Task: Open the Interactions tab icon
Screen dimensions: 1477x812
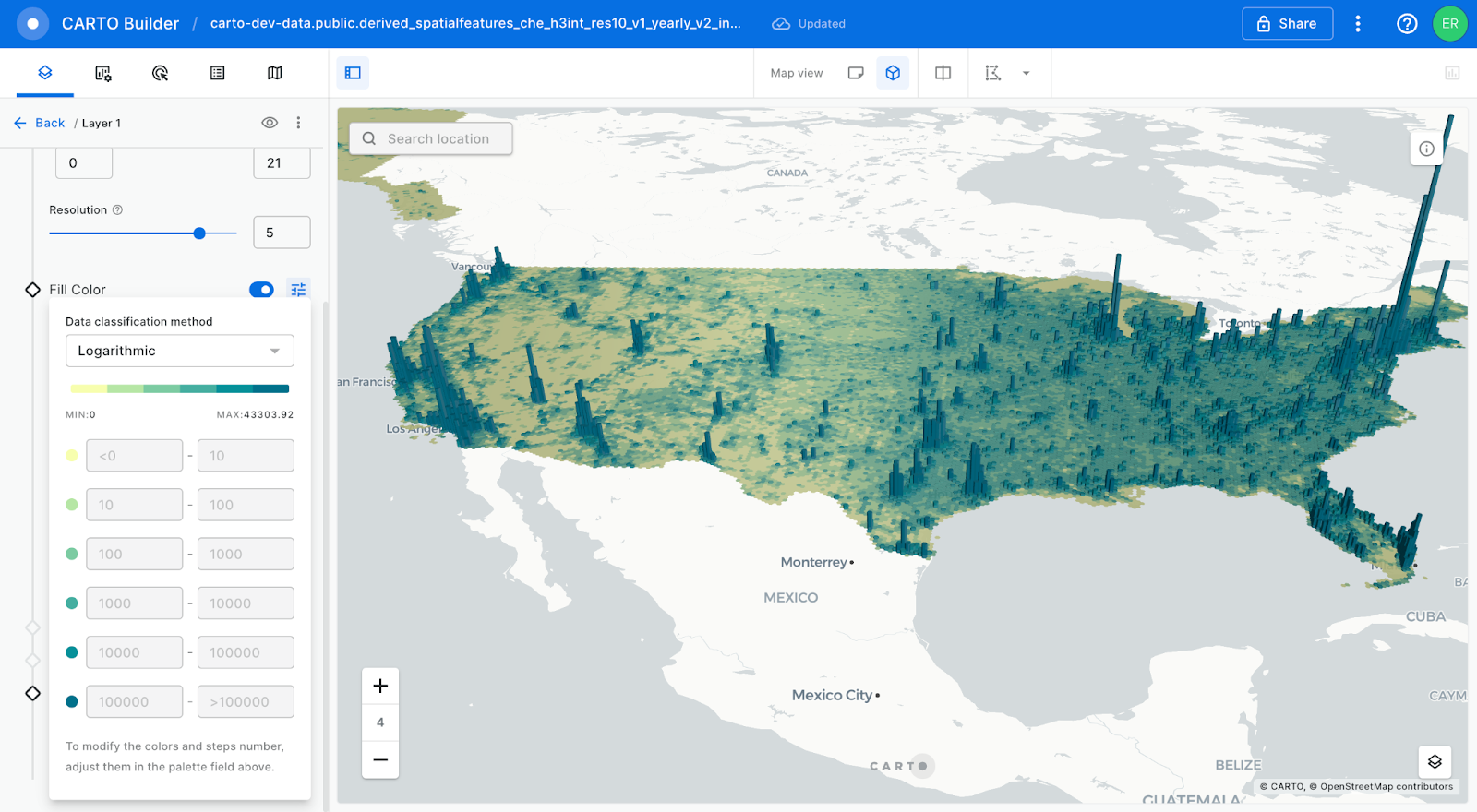Action: click(x=160, y=73)
